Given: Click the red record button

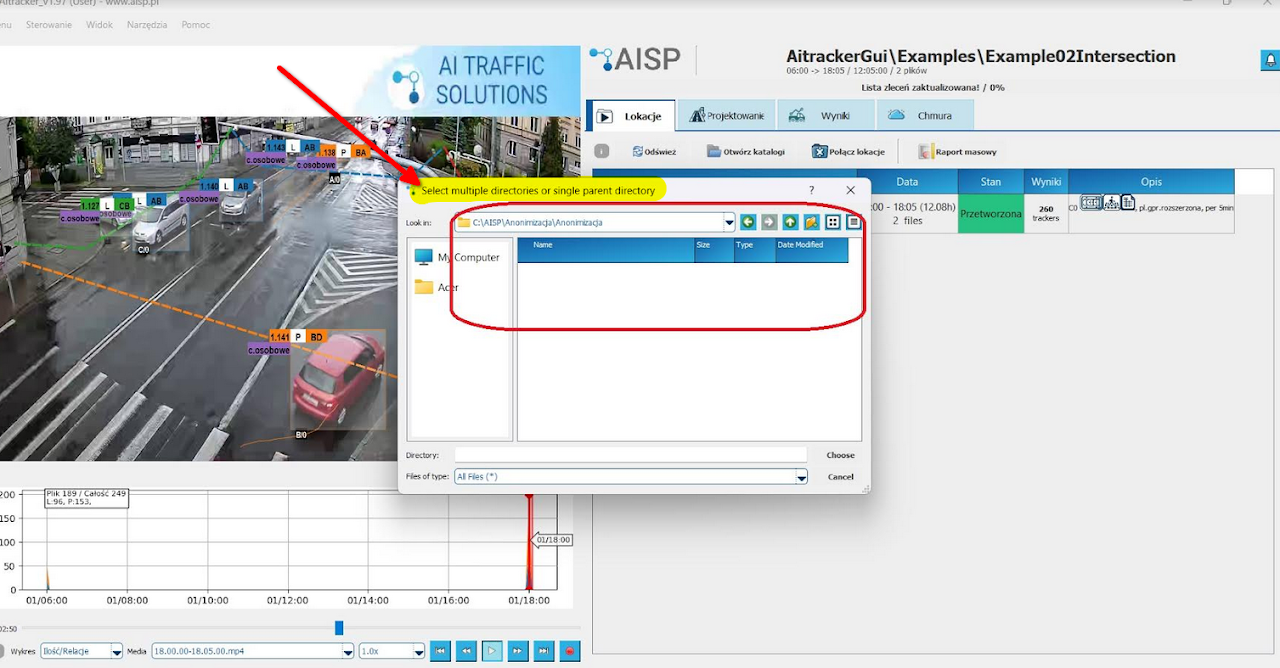Looking at the screenshot, I should tap(570, 651).
